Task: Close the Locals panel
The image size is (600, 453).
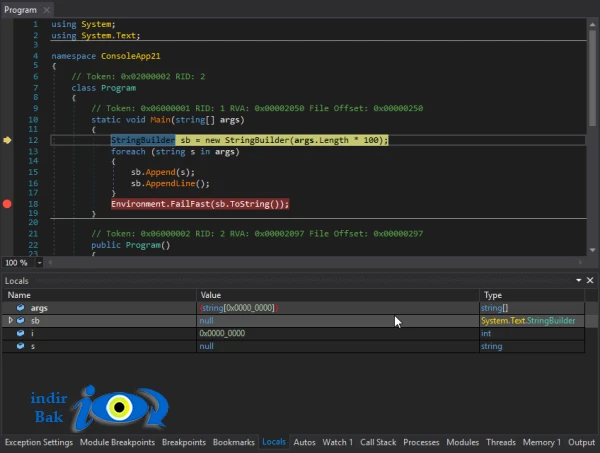Action: click(590, 280)
